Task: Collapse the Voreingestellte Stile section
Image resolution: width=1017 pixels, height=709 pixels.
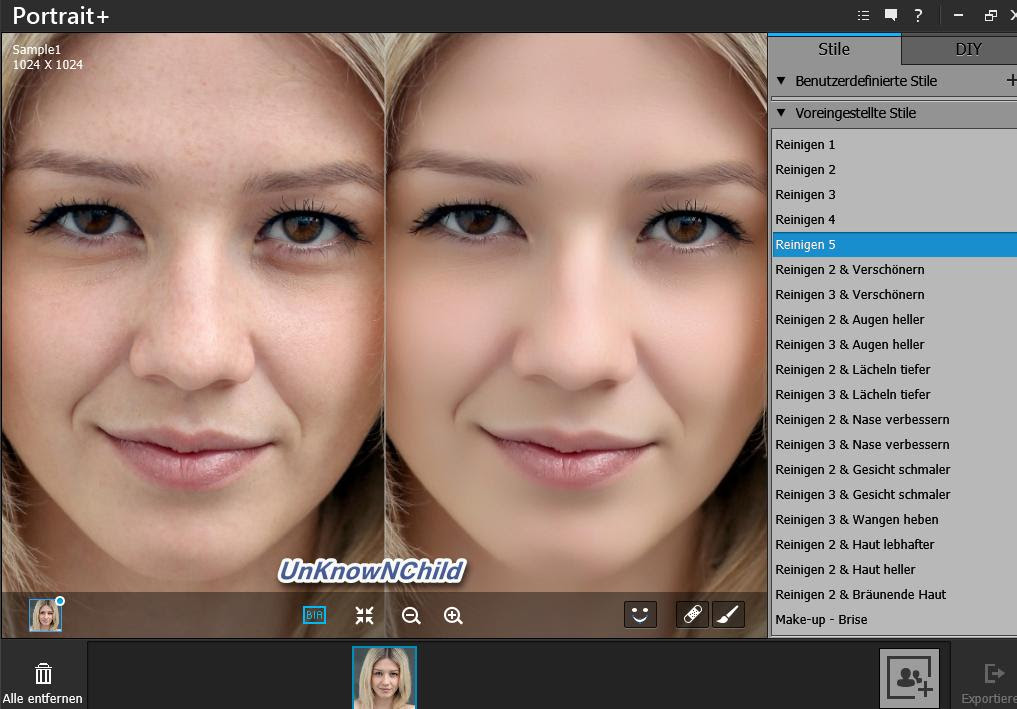Action: point(782,113)
